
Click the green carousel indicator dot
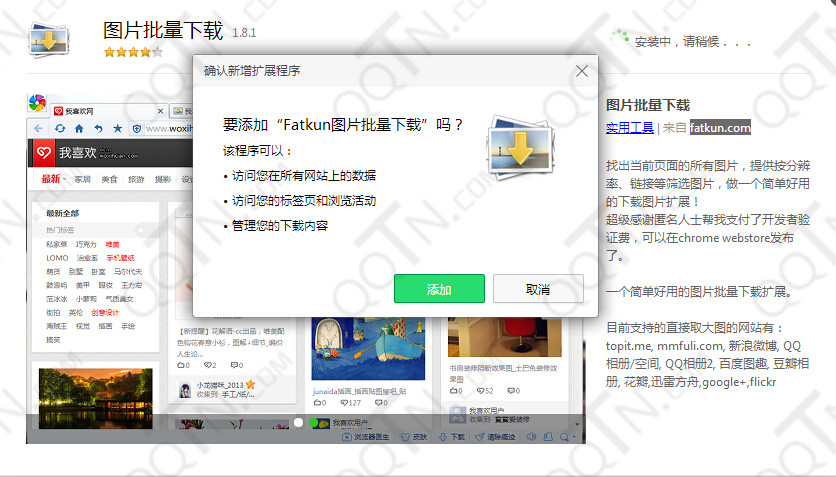(315, 423)
